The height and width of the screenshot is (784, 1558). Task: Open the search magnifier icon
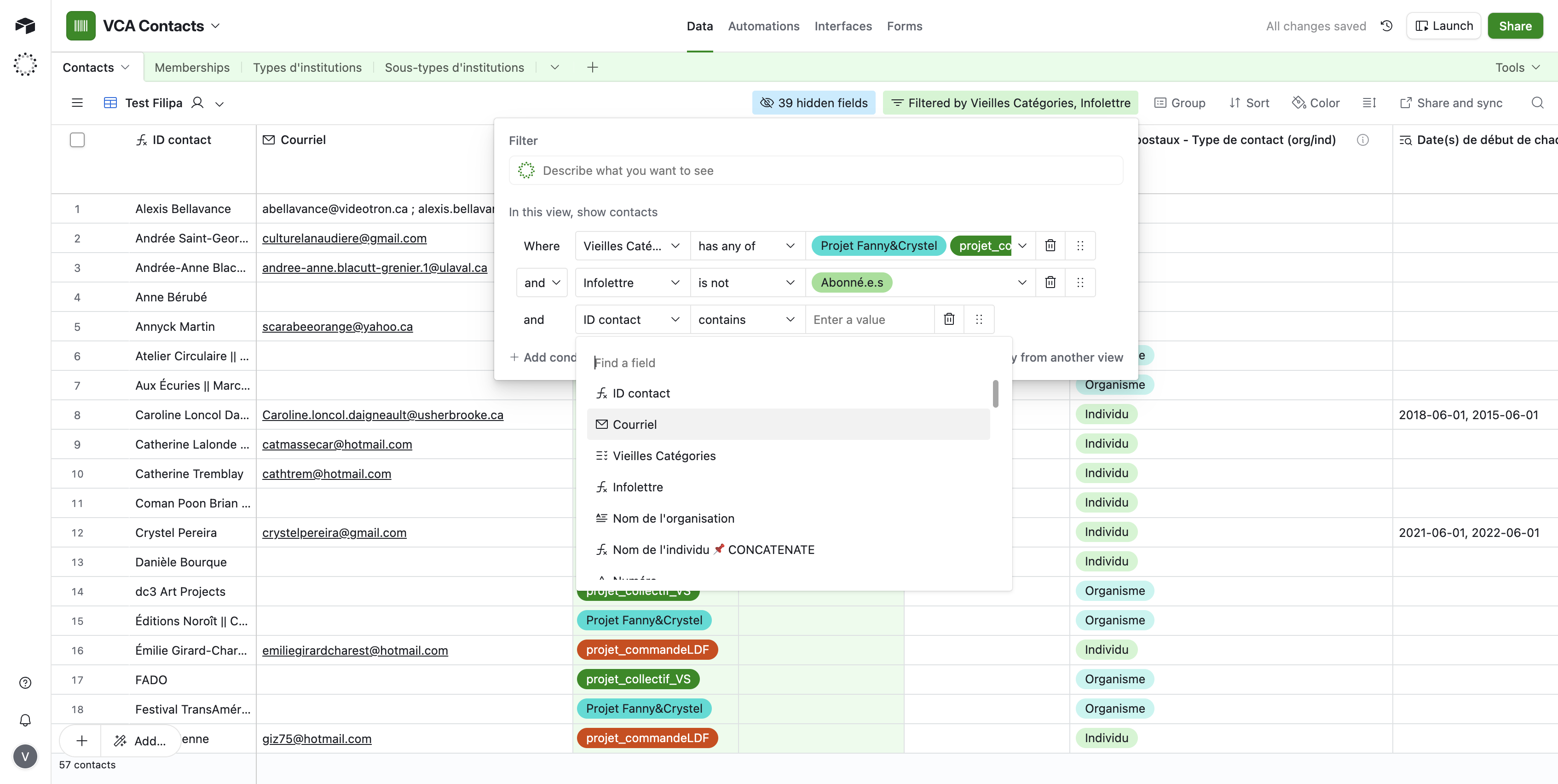1537,103
